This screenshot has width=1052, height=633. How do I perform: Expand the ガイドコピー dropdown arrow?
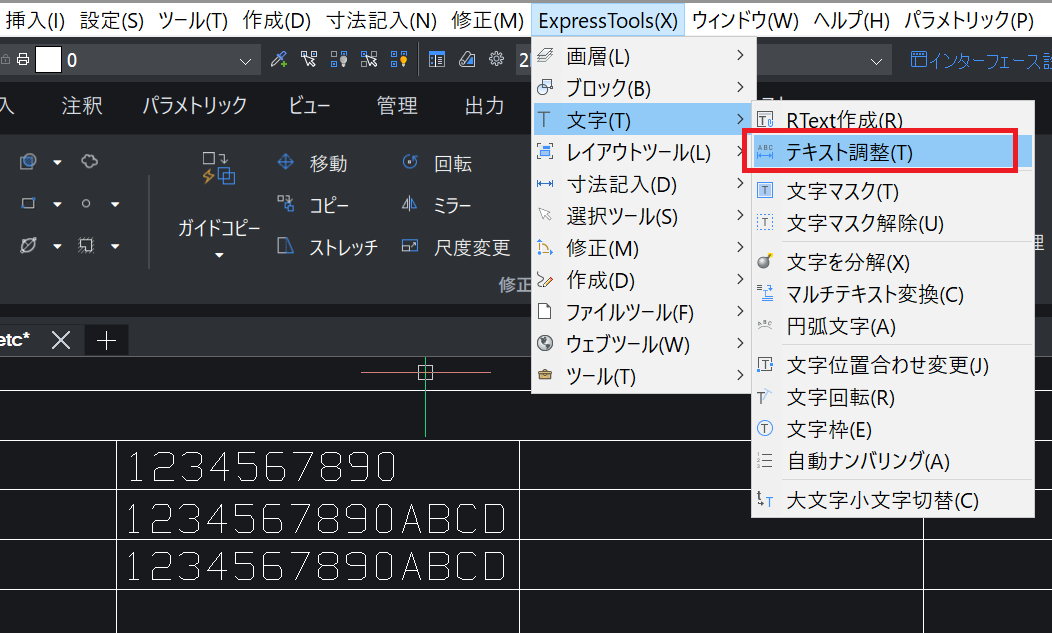tap(219, 255)
